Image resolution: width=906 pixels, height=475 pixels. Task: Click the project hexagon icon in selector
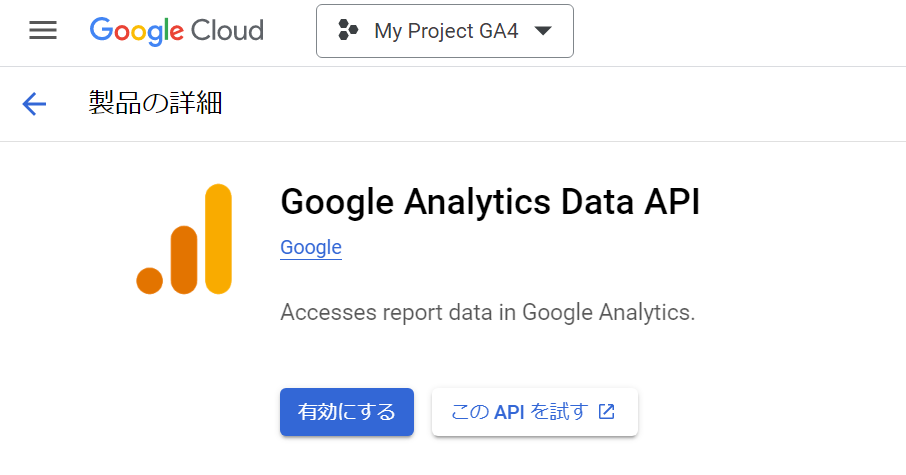click(348, 31)
